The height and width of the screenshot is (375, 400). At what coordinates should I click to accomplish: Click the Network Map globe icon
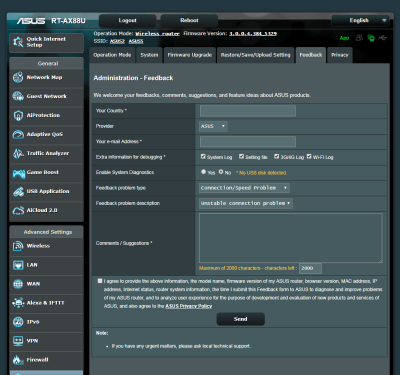[x=18, y=77]
